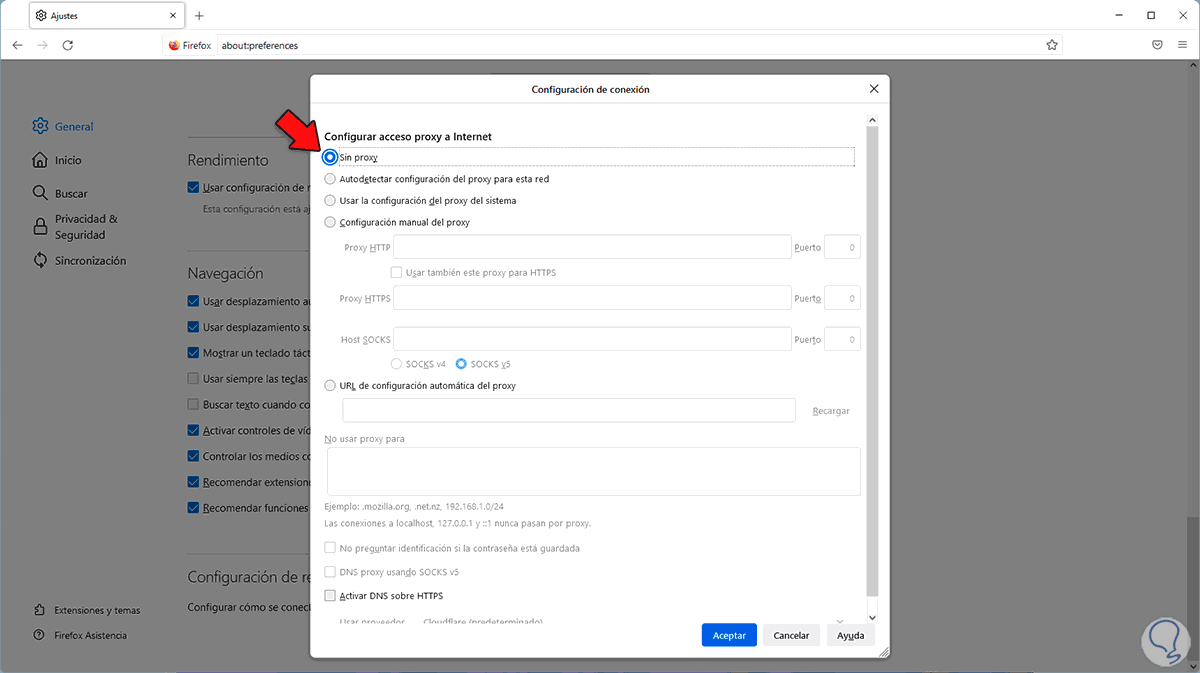Screen dimensions: 1200x673
Task: Click the Aceptar button
Action: pyautogui.click(x=729, y=635)
